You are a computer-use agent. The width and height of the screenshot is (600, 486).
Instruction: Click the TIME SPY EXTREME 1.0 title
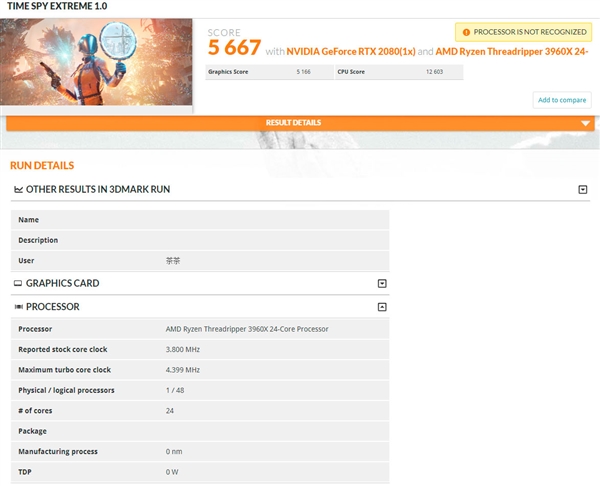(57, 6)
